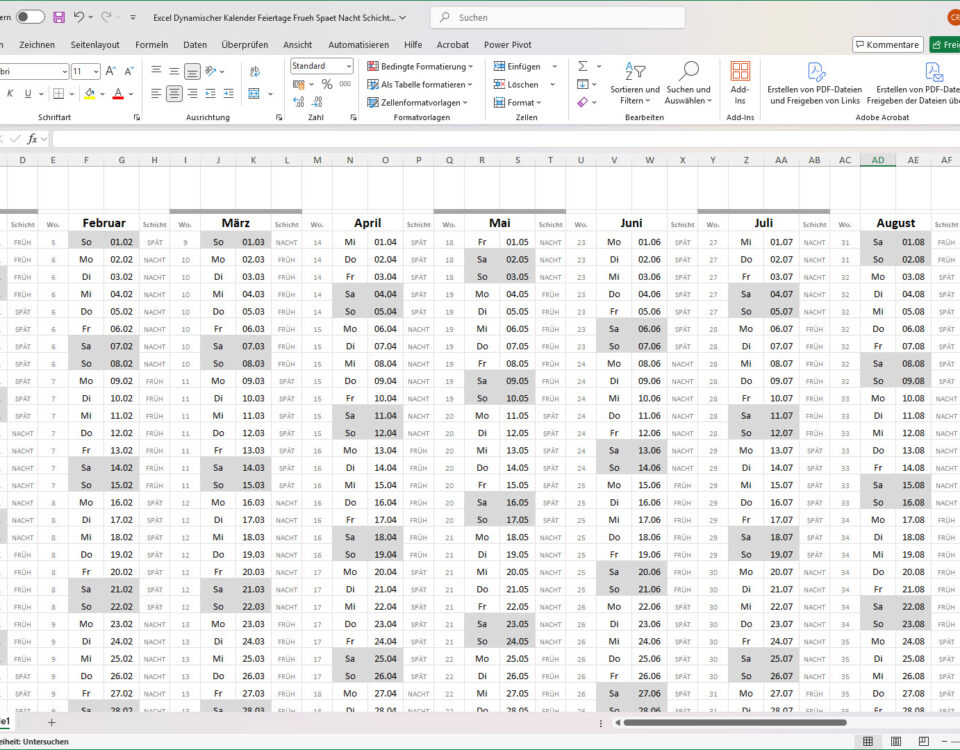The height and width of the screenshot is (750, 960).
Task: Apply the yellow fill color swatch
Action: point(89,93)
